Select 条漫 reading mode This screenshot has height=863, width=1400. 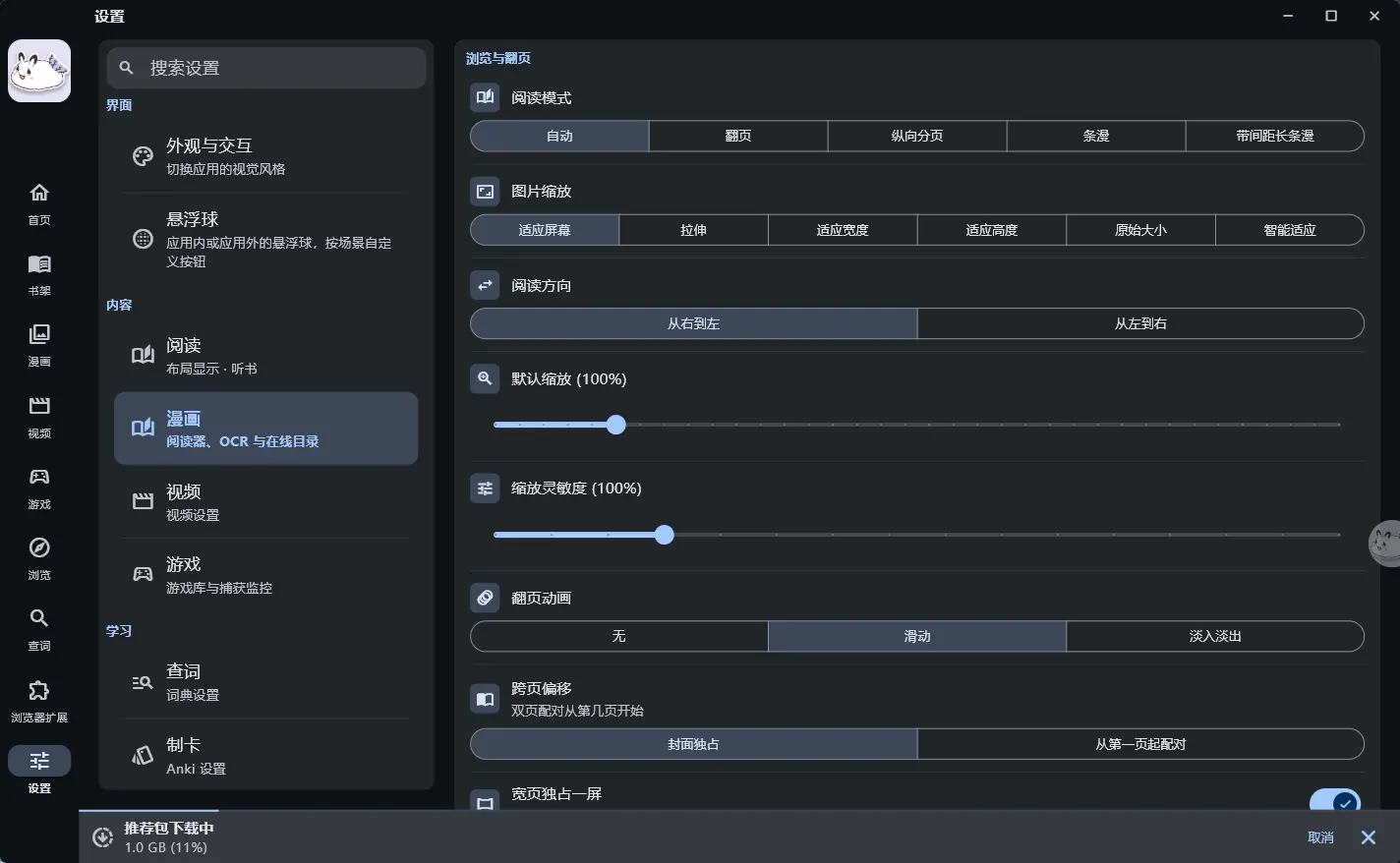pyautogui.click(x=1096, y=136)
